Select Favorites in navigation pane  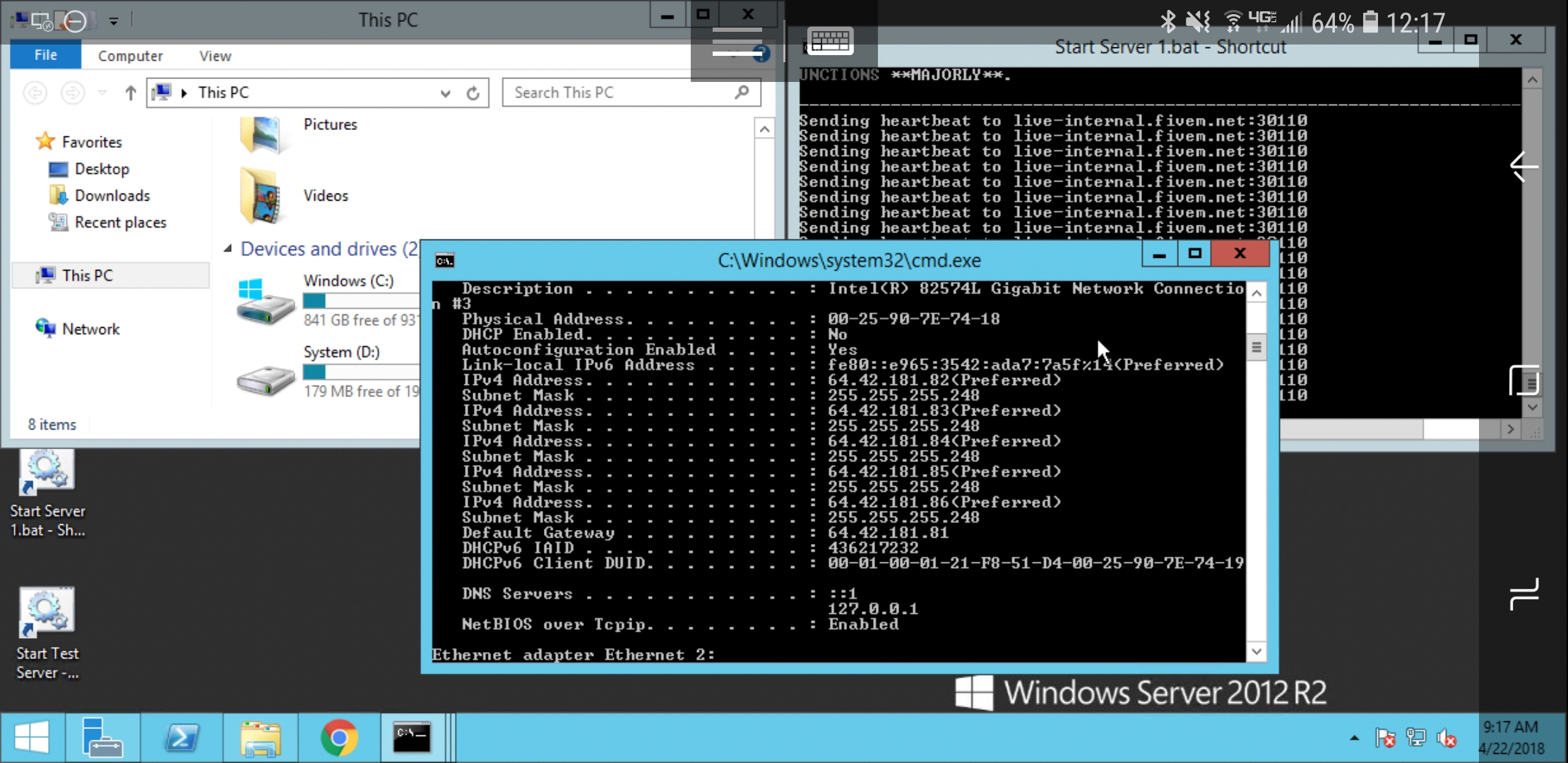(x=79, y=142)
